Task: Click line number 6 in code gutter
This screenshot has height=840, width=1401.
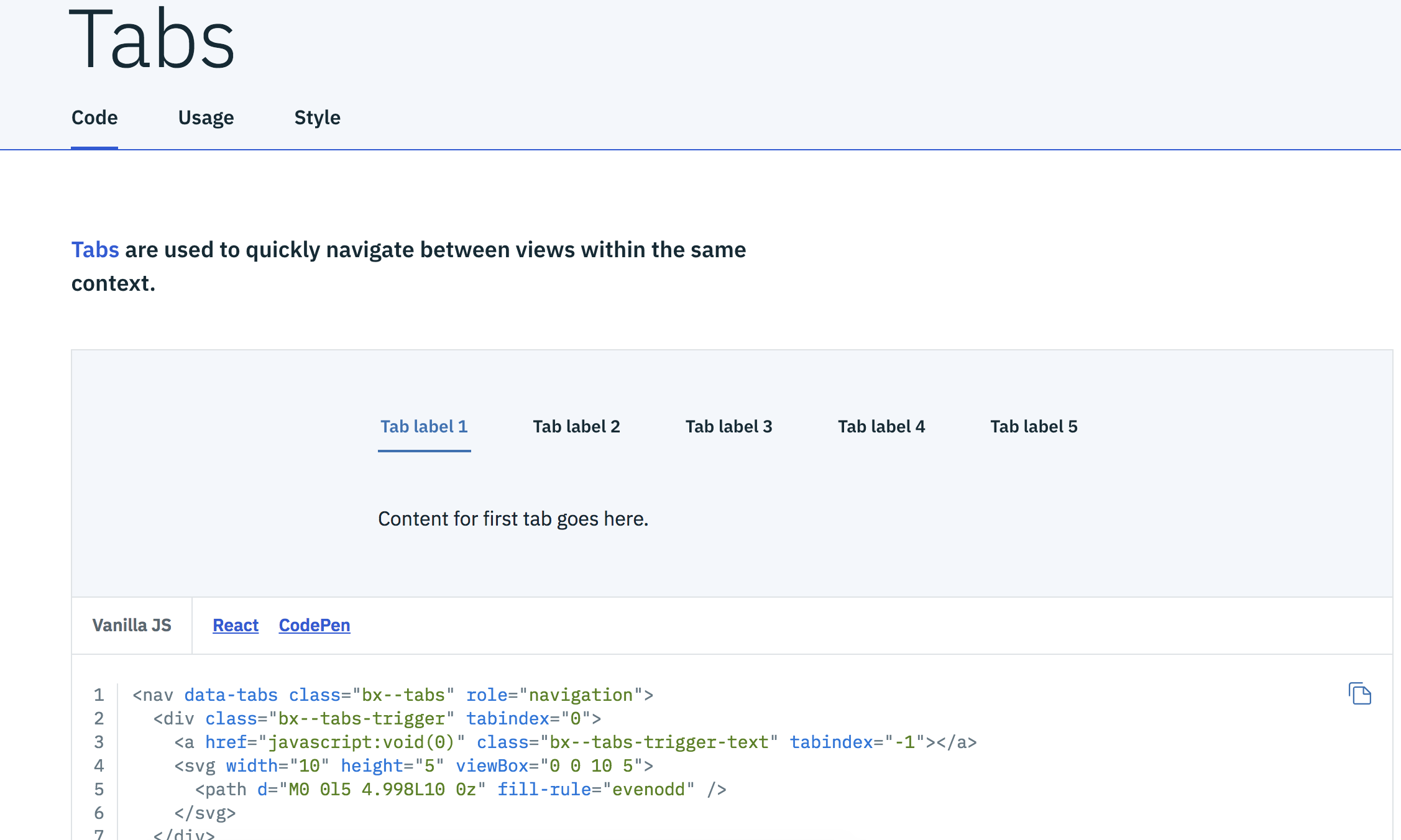Action: tap(99, 813)
